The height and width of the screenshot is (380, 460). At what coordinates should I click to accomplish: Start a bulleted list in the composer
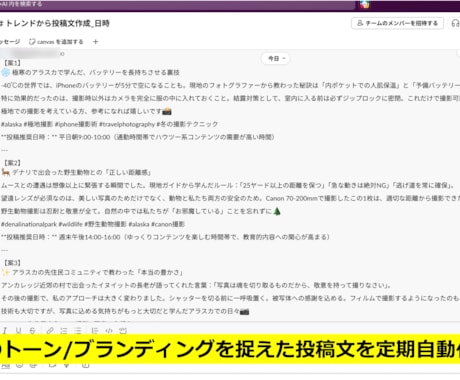(x=78, y=330)
